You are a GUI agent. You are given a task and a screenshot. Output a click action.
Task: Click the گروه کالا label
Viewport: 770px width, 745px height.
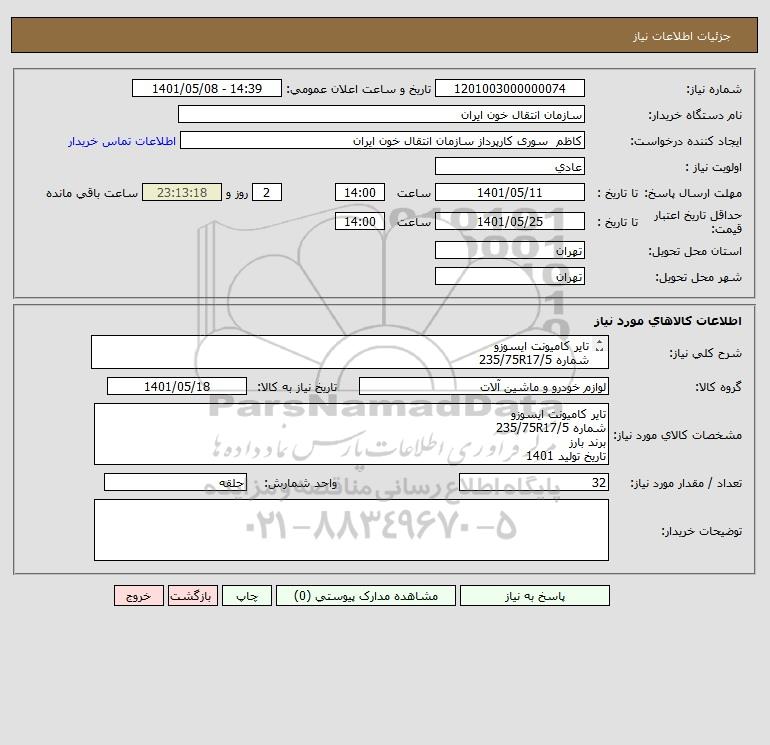(x=718, y=387)
